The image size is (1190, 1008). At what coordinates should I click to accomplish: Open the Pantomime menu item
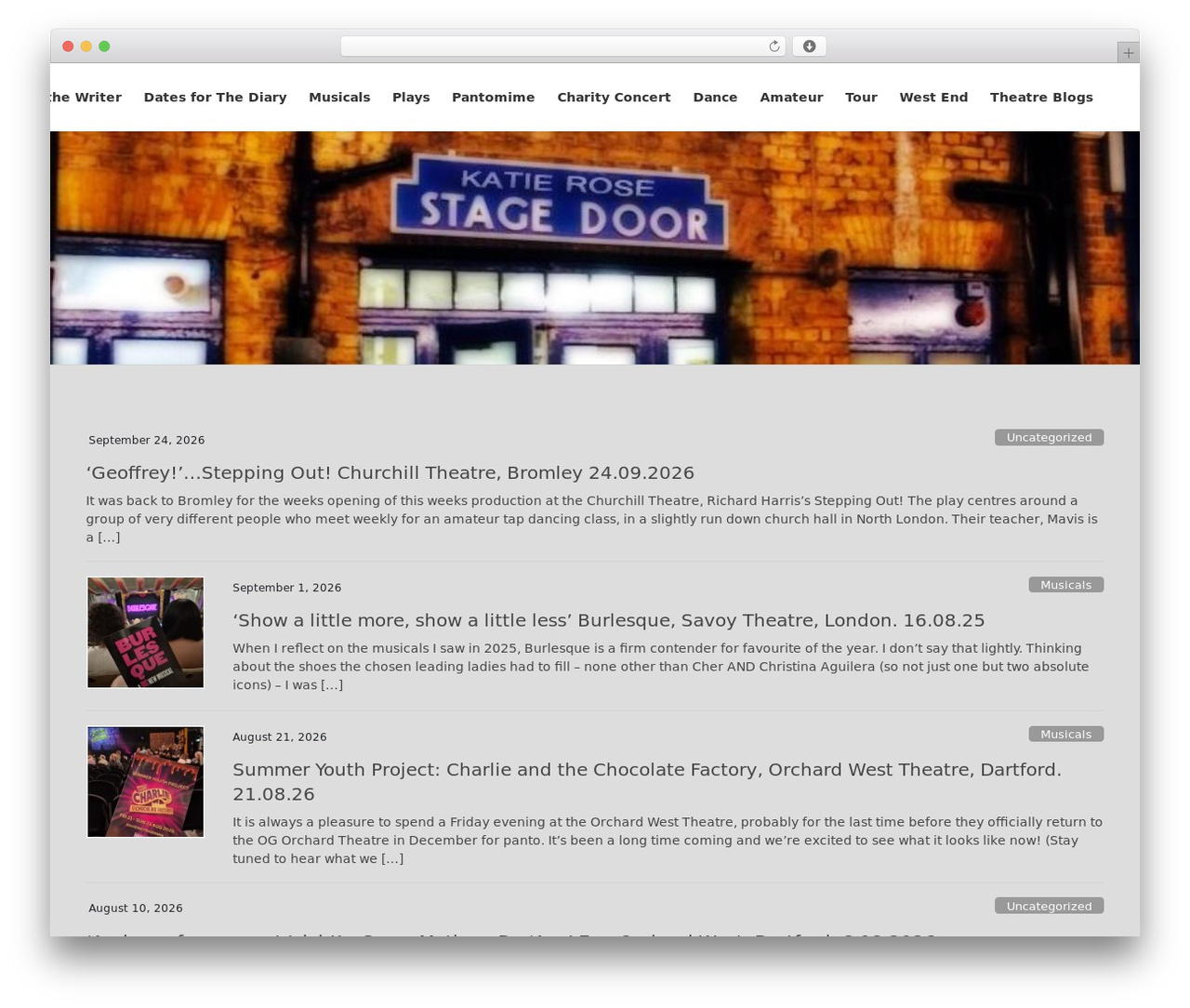tap(493, 97)
